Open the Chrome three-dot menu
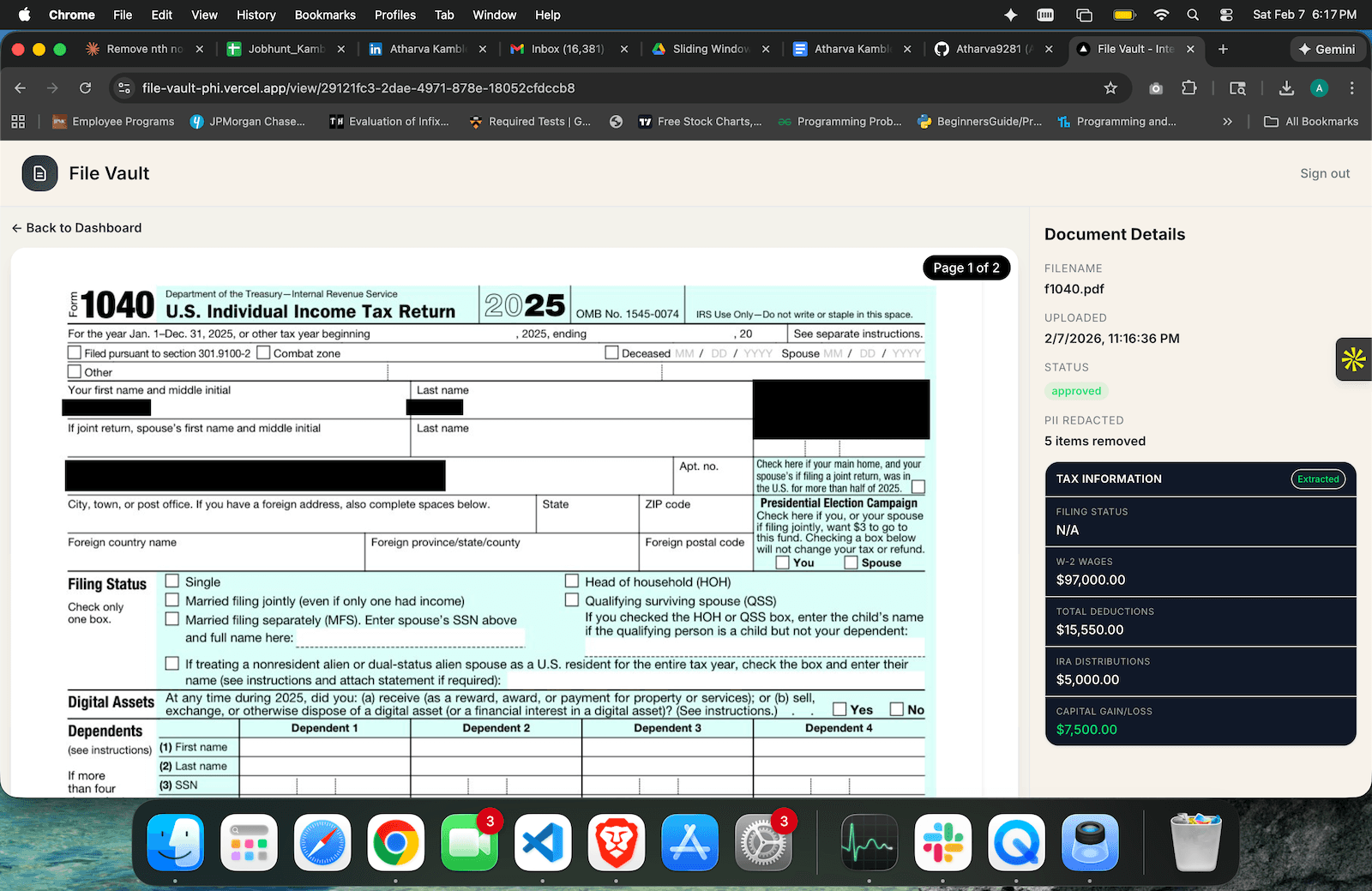The image size is (1372, 891). (1351, 87)
